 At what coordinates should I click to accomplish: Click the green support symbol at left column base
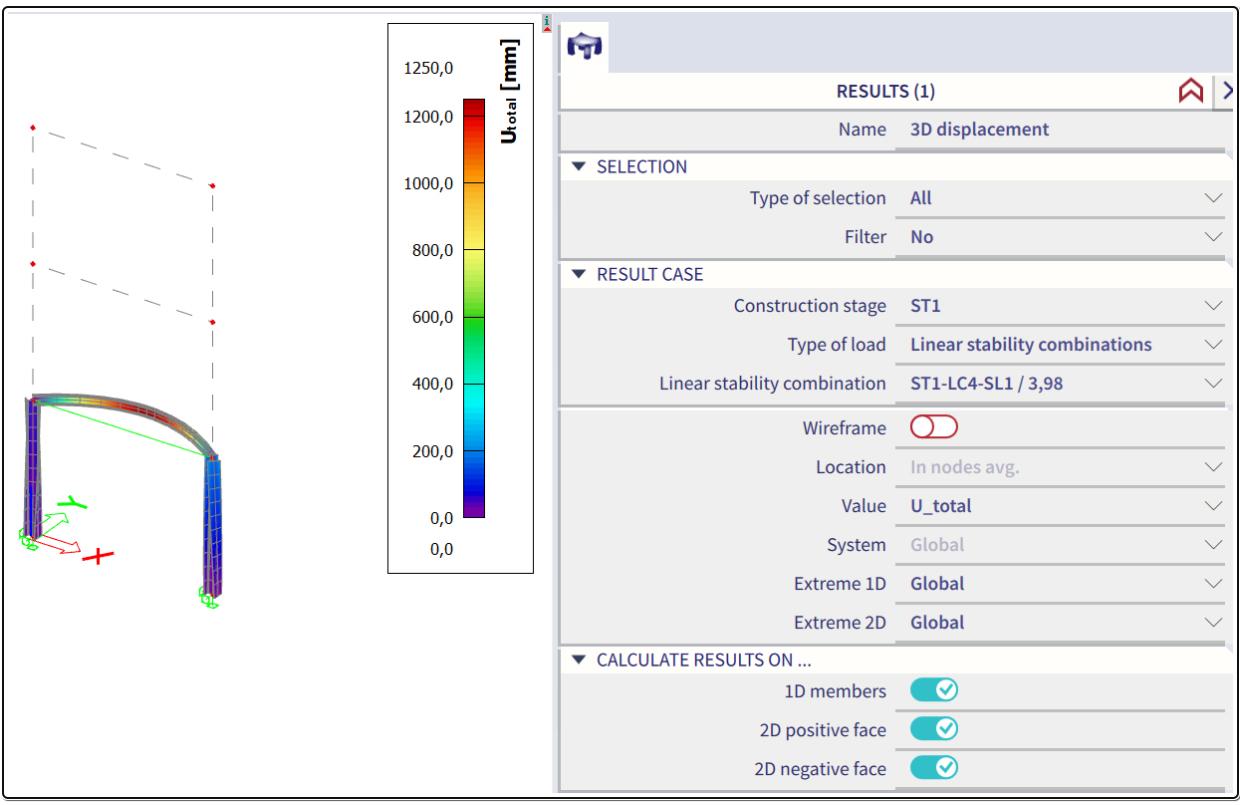(27, 540)
